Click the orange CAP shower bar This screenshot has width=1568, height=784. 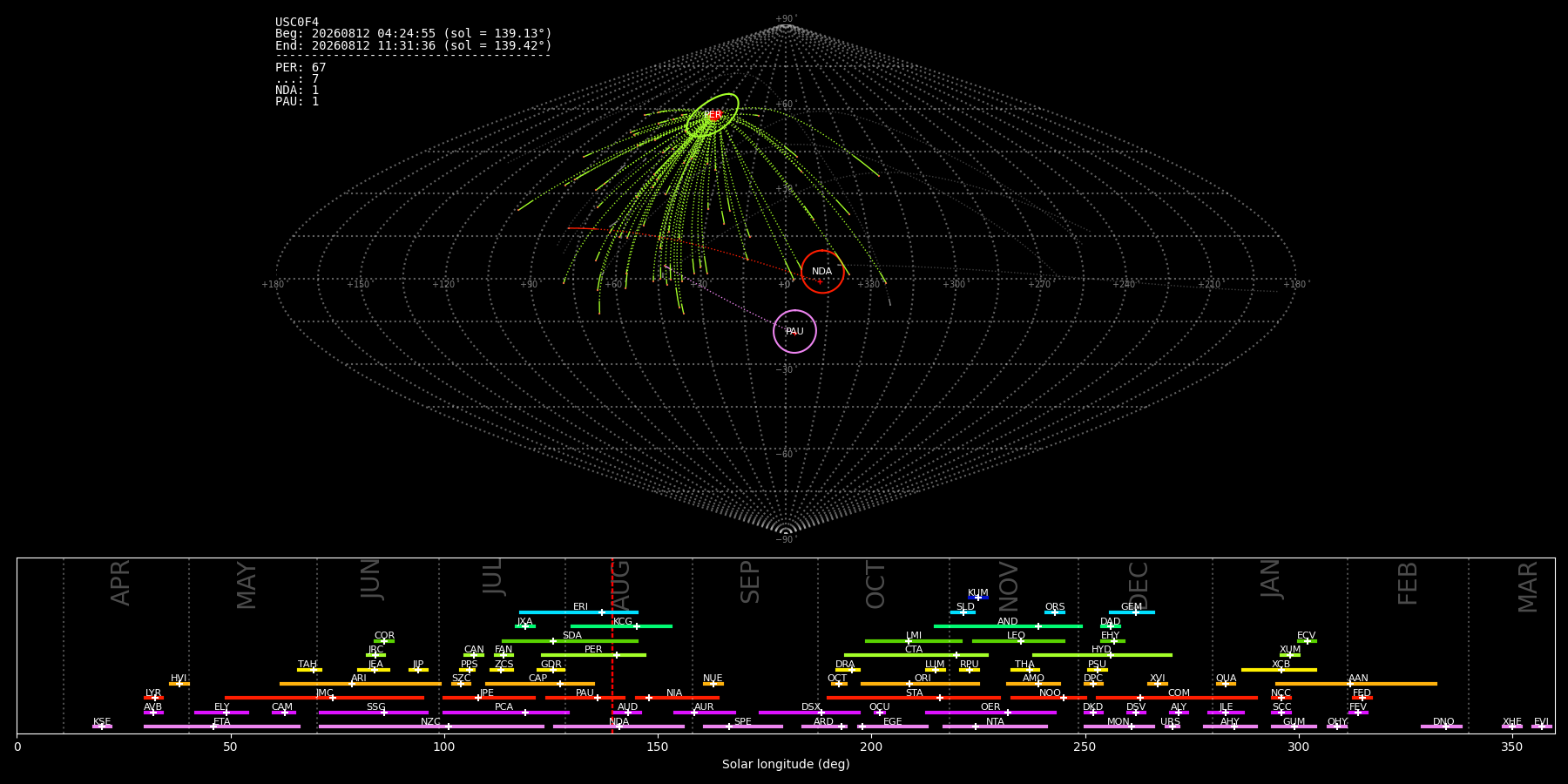tap(540, 684)
